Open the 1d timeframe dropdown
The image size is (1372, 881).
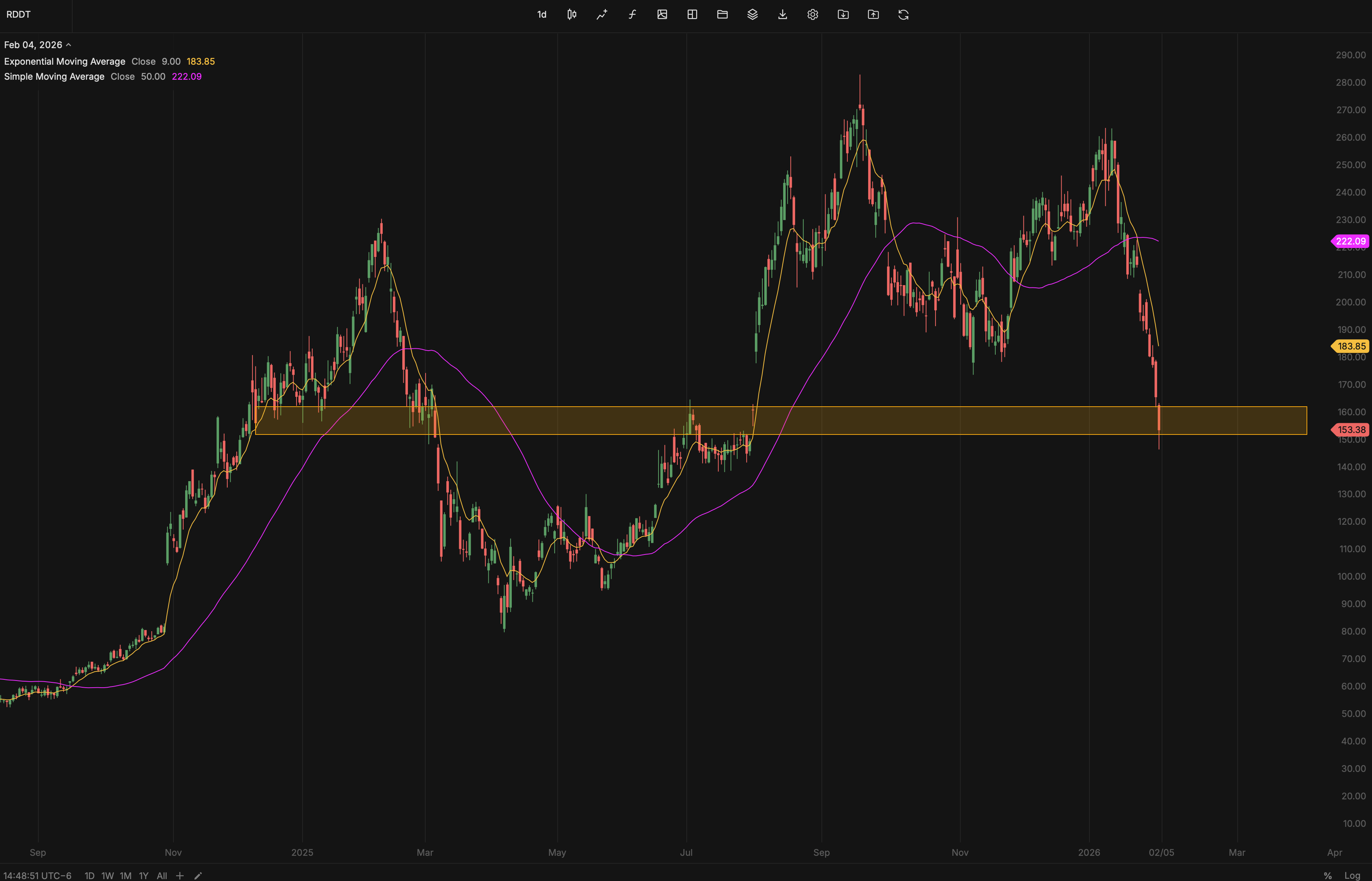tap(541, 14)
